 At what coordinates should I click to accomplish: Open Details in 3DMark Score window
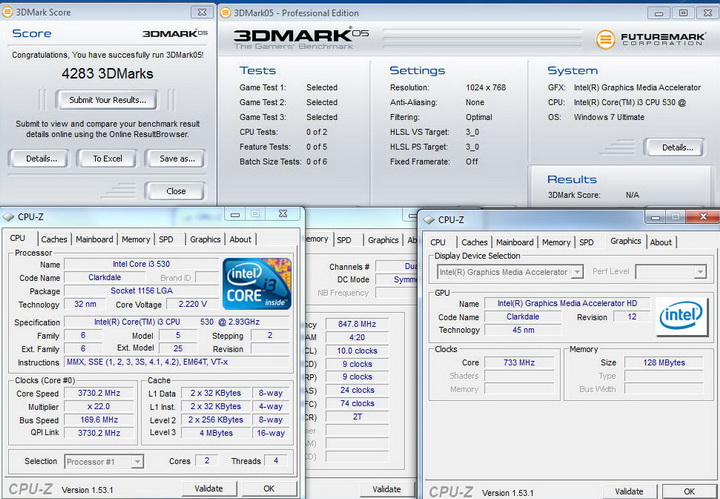point(41,158)
